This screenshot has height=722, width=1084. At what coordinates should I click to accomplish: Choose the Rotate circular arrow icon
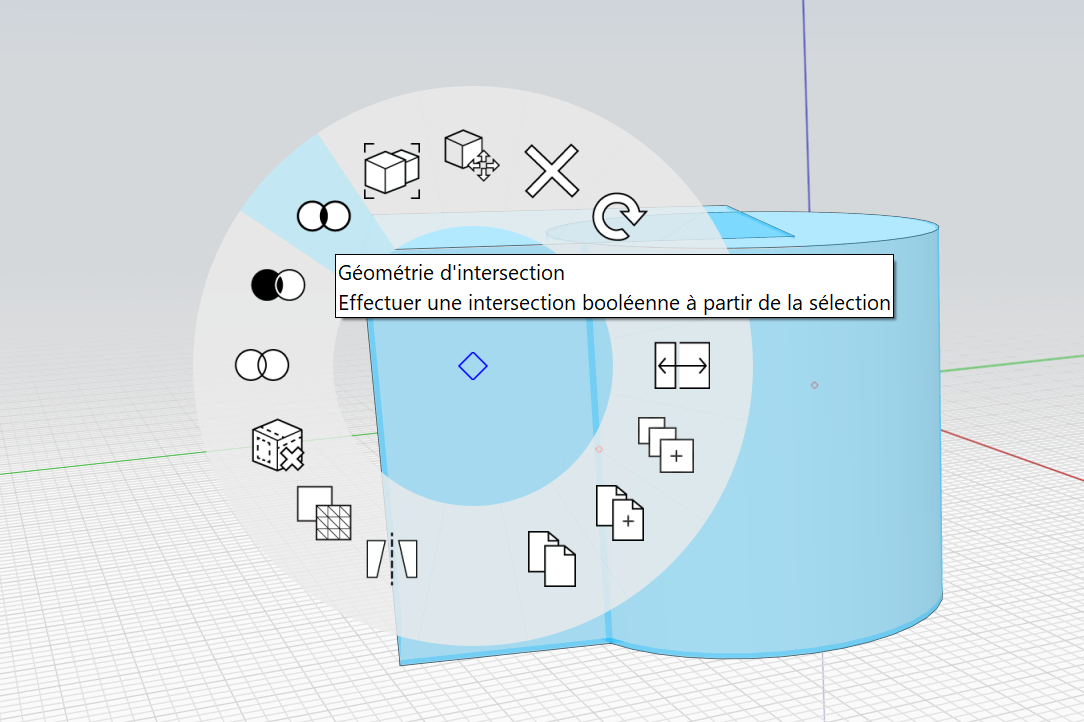click(x=619, y=218)
